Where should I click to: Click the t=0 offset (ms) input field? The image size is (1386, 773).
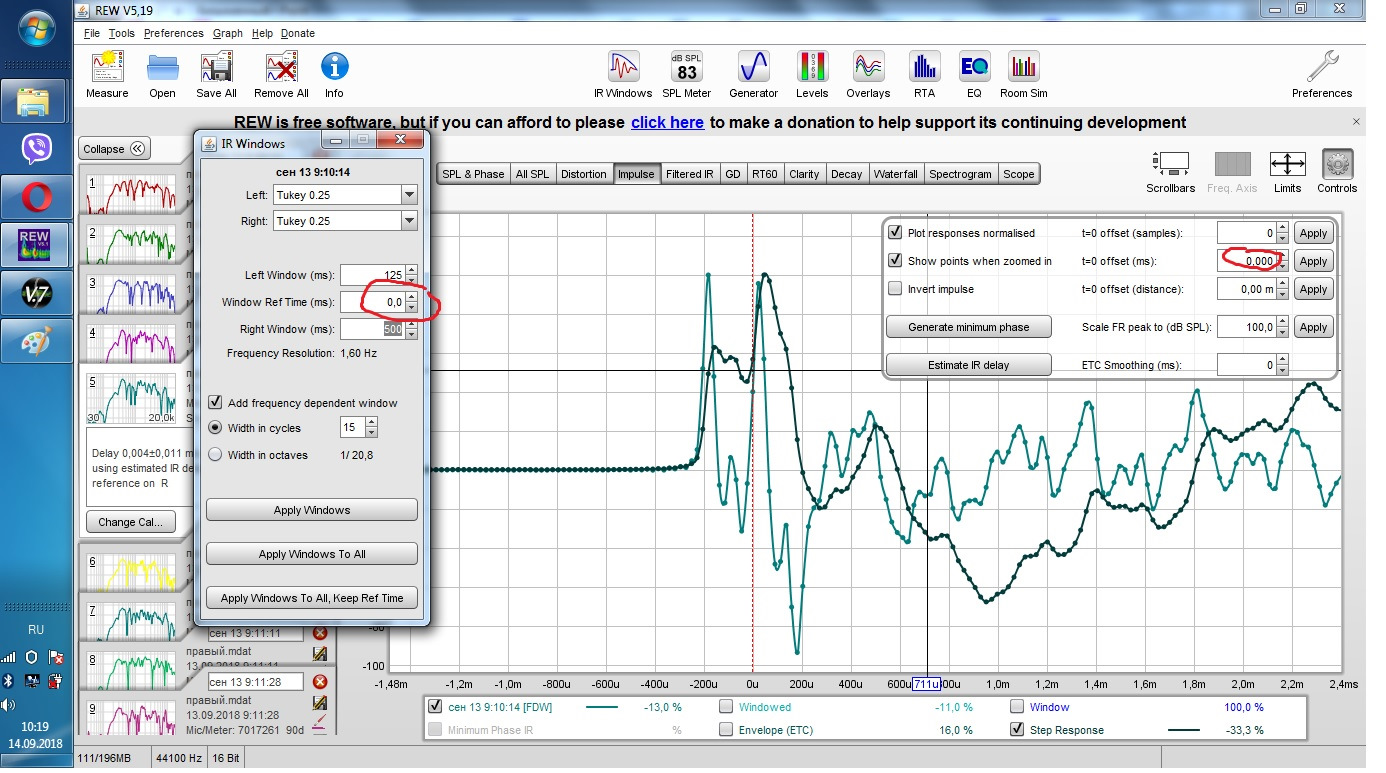point(1246,261)
